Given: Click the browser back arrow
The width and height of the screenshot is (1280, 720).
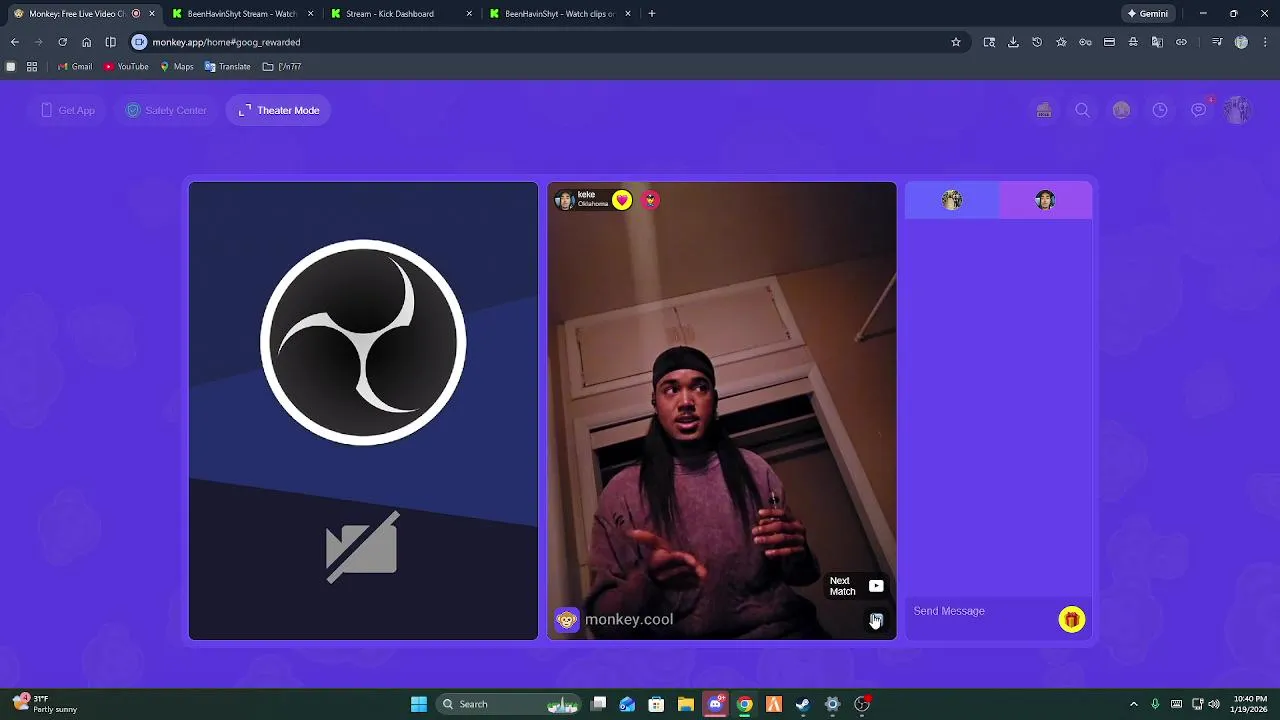Looking at the screenshot, I should coord(15,42).
